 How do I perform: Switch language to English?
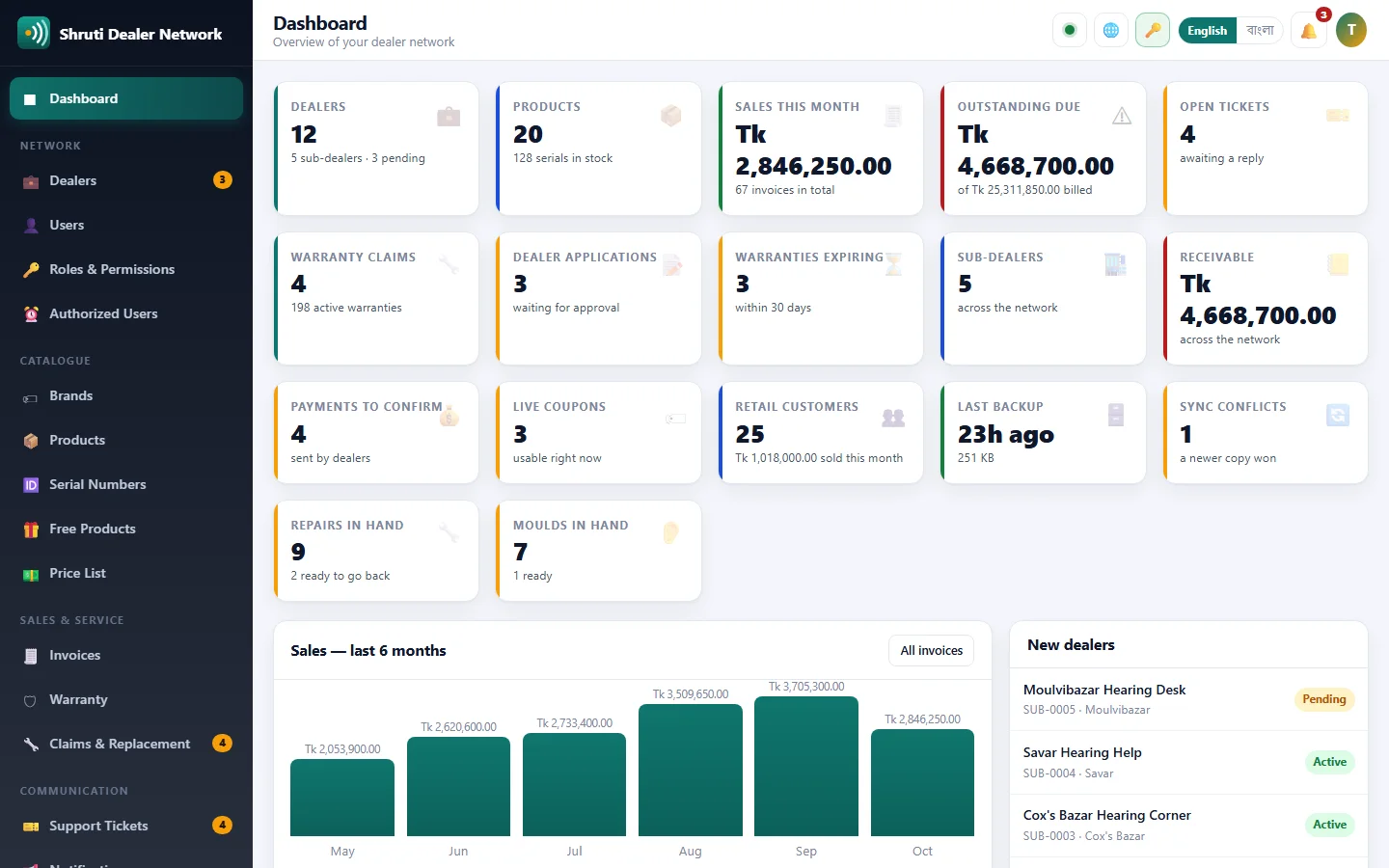(1207, 31)
